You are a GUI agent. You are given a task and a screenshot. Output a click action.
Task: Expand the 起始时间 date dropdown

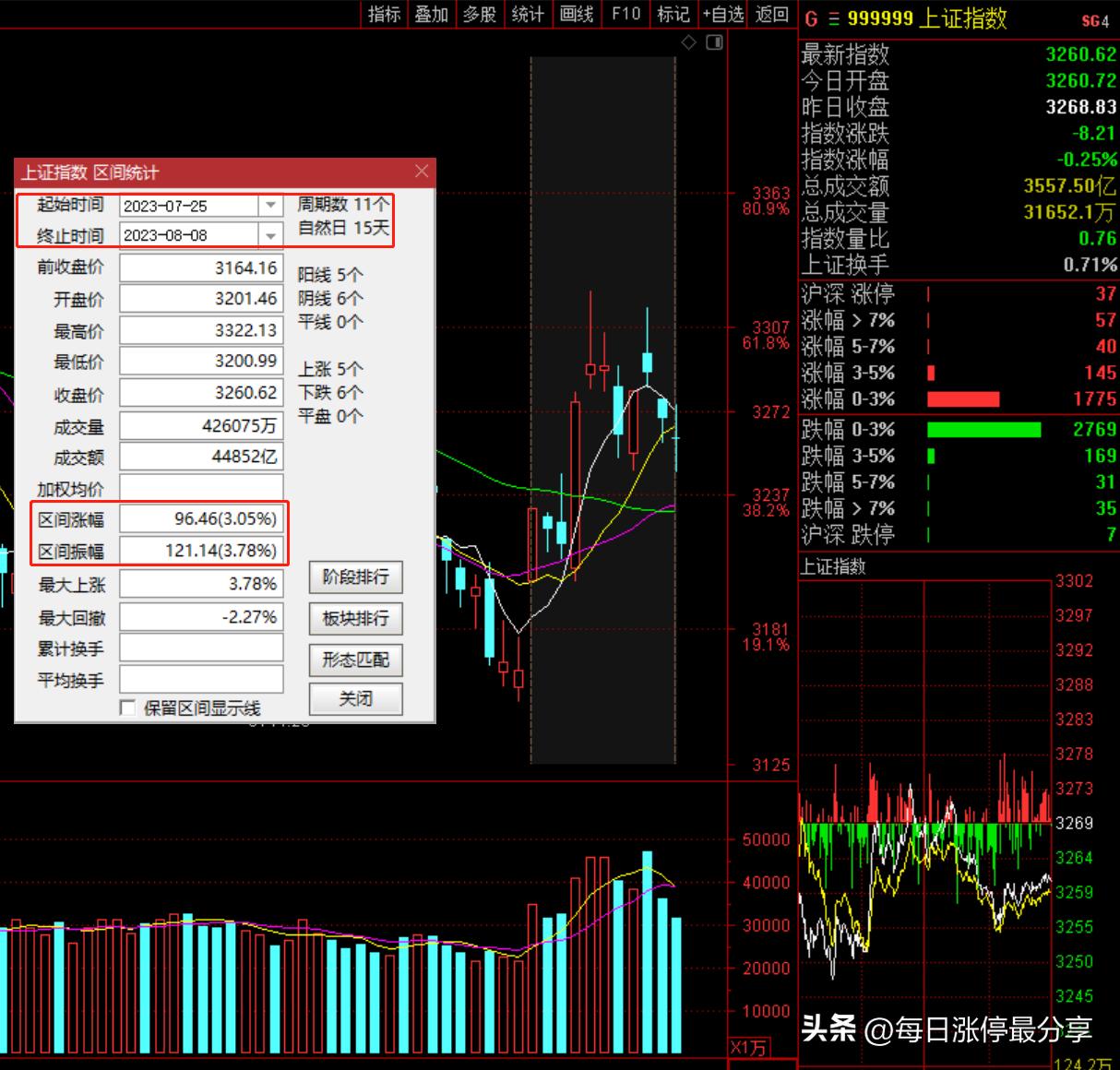point(270,206)
